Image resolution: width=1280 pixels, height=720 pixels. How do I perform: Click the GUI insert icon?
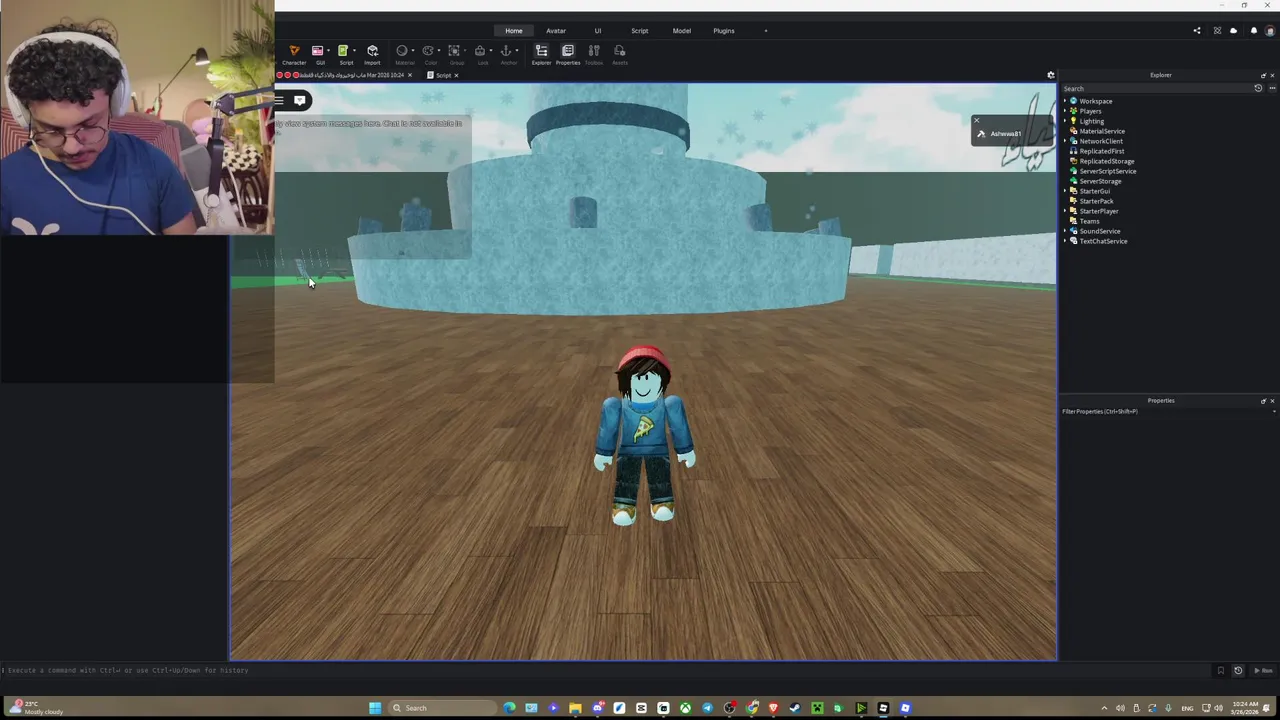[x=317, y=51]
